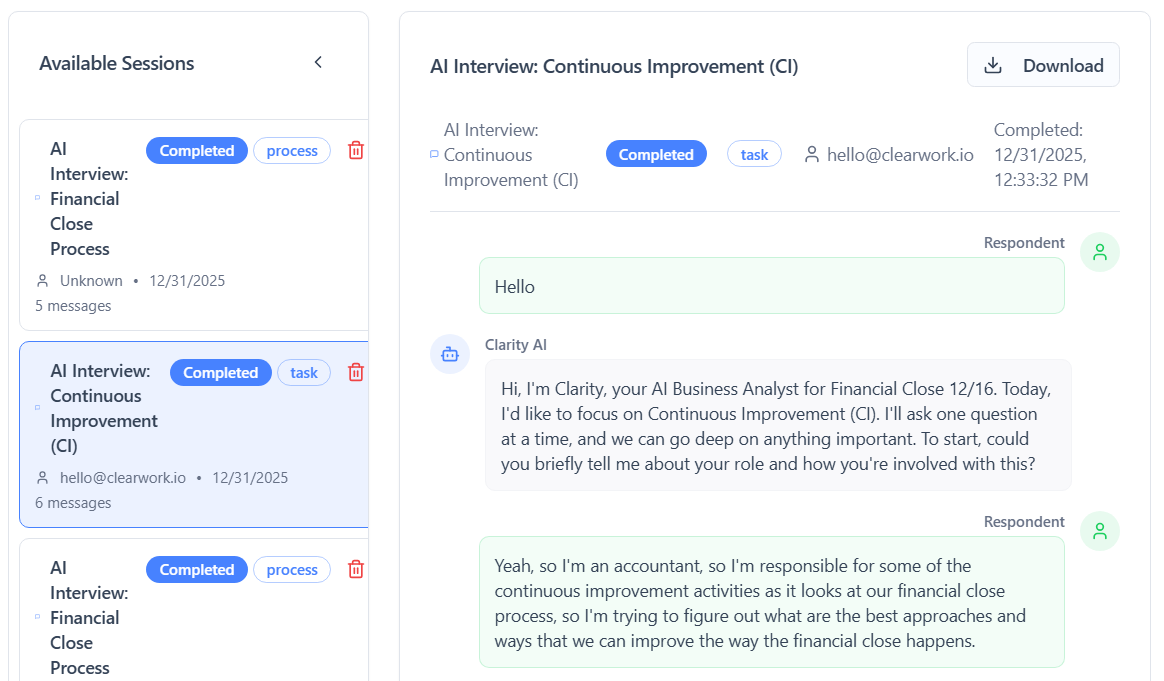This screenshot has height=681, width=1164.
Task: Click the Unknown user label
Action: (x=91, y=281)
